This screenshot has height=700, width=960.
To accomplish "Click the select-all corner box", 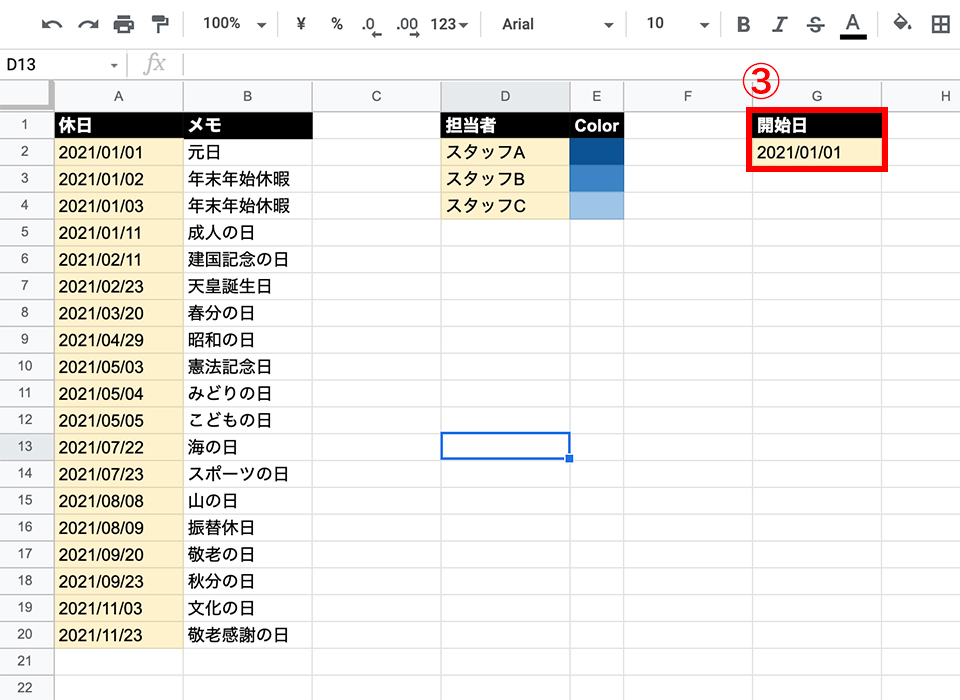I will [x=25, y=95].
